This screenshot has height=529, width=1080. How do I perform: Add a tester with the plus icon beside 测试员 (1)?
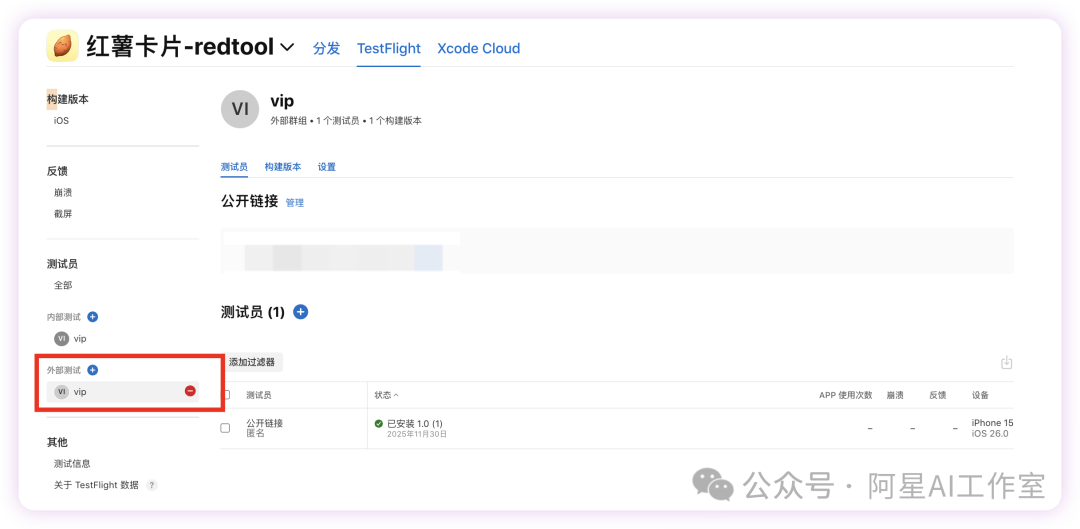point(300,312)
